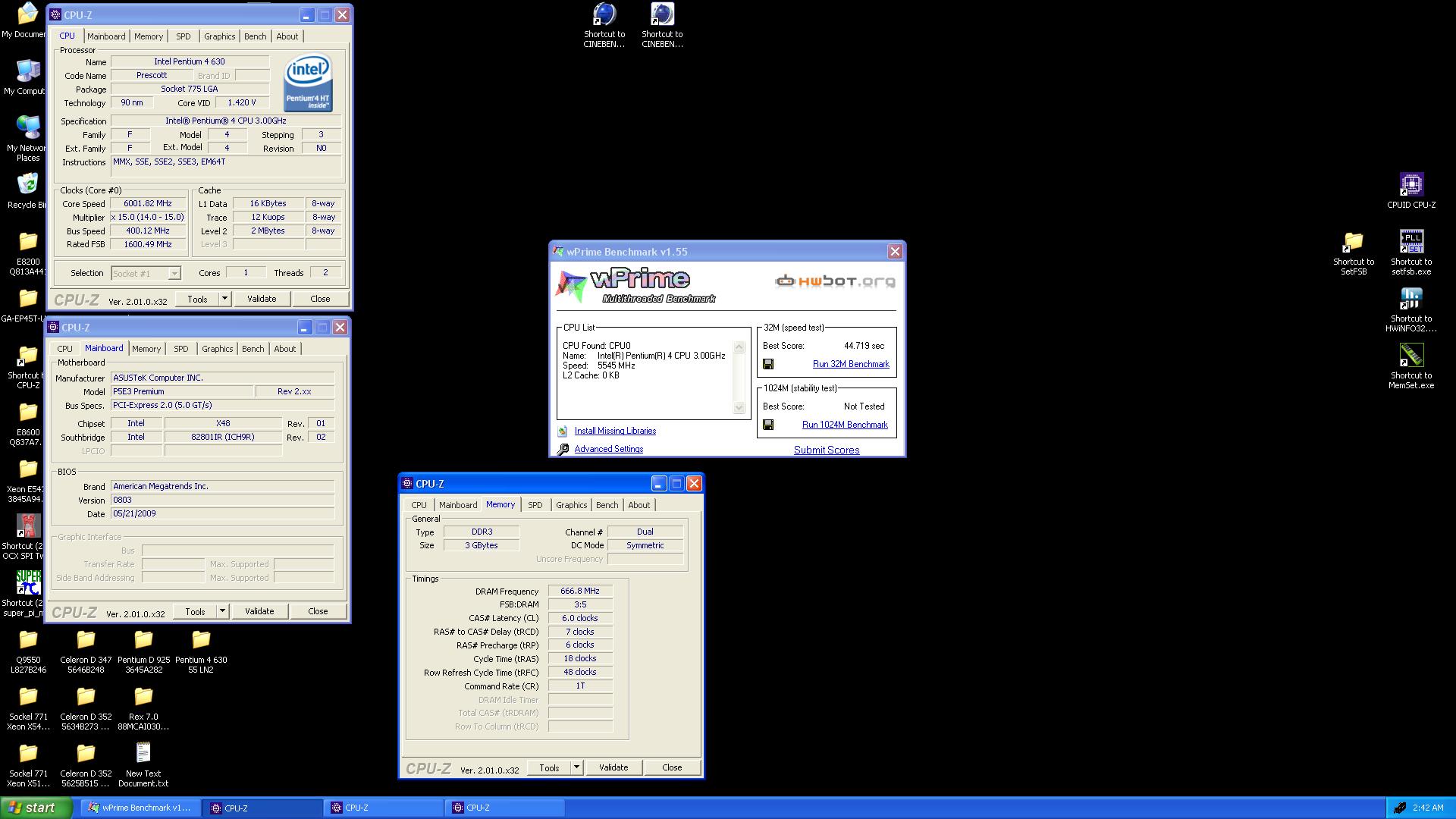Image resolution: width=1456 pixels, height=819 pixels.
Task: Select About tab in Memory CPU-Z window
Action: [639, 505]
